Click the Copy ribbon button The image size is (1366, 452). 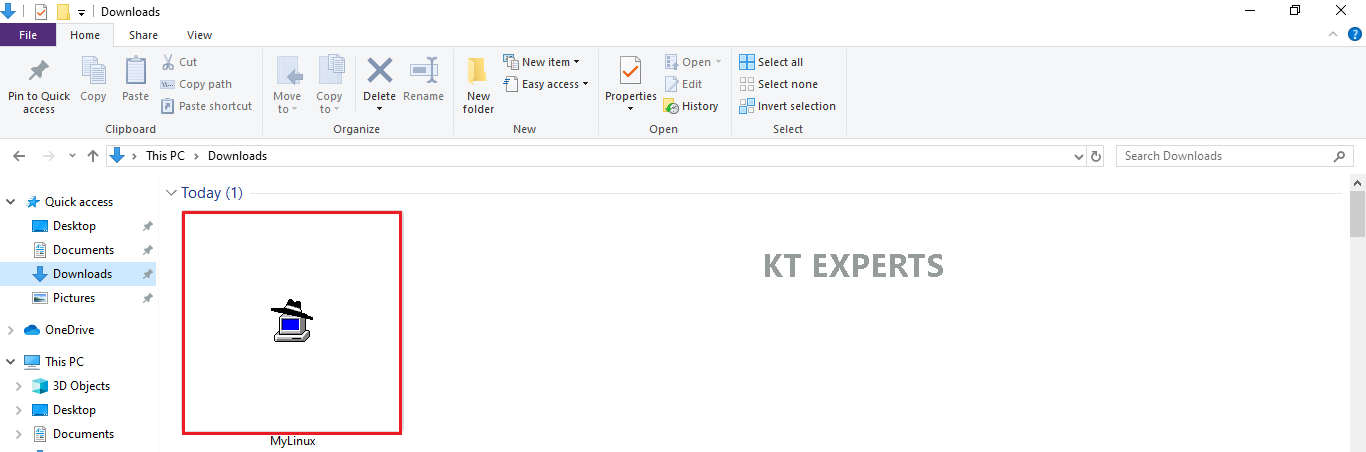tap(93, 79)
